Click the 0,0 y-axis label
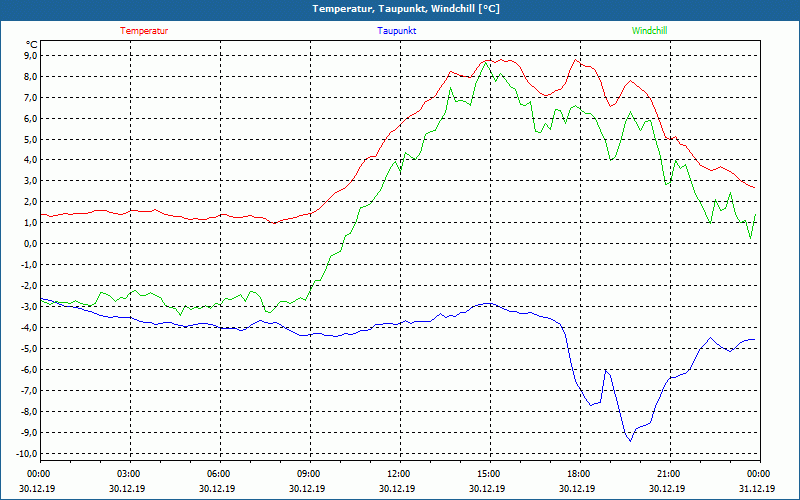The width and height of the screenshot is (800, 500). pyautogui.click(x=31, y=243)
